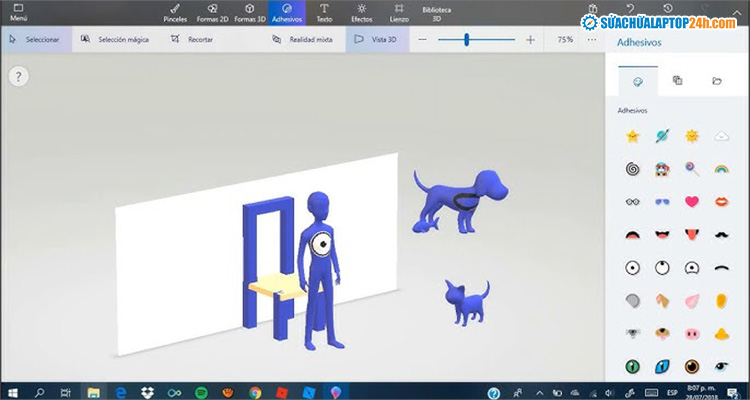
Task: Toggle Realidad mixta mode
Action: pyautogui.click(x=303, y=39)
